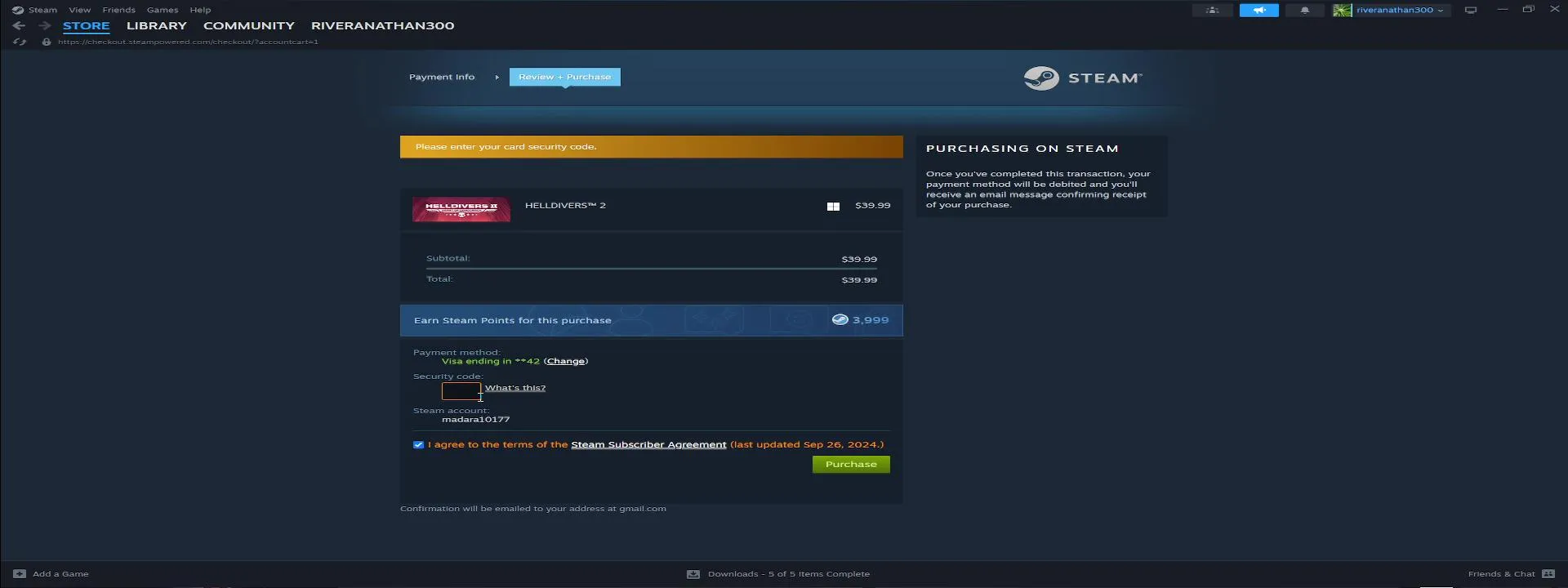Click the riveranathan300 avatar picture
1568x588 pixels.
pyautogui.click(x=1342, y=10)
